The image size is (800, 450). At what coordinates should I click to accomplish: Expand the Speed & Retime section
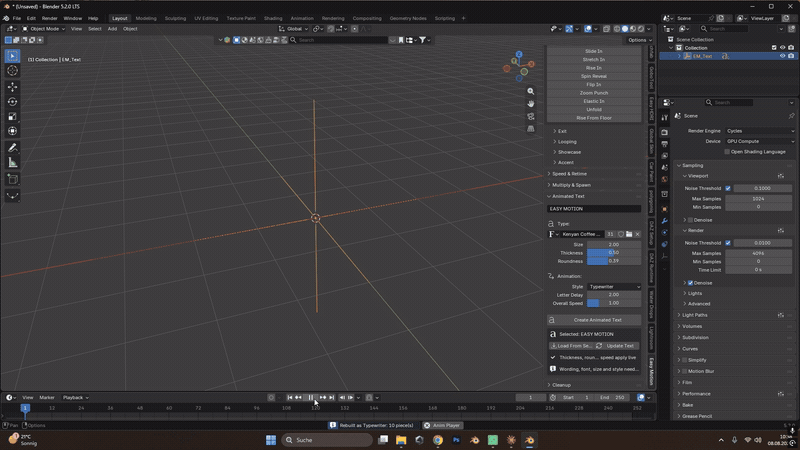click(x=569, y=174)
